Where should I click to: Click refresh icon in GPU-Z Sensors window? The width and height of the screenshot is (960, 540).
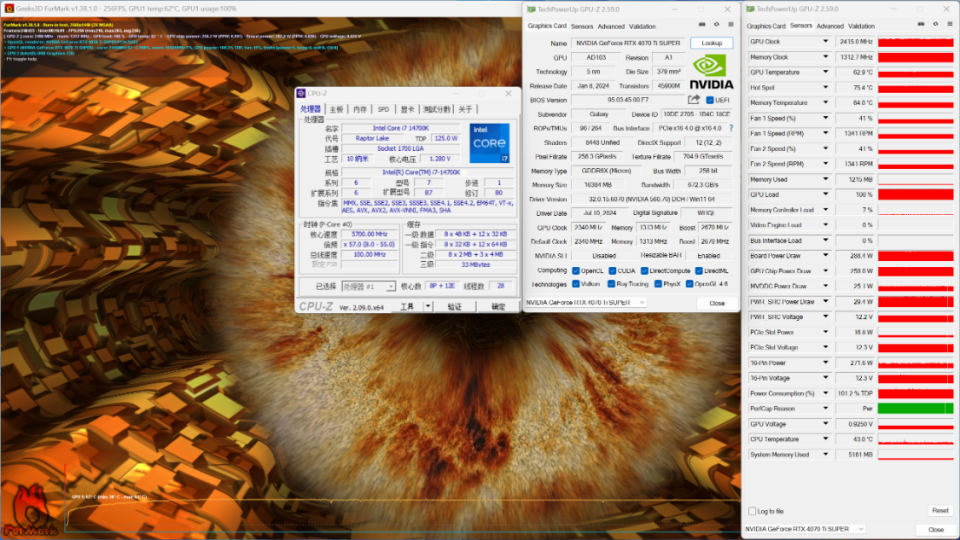[936, 24]
